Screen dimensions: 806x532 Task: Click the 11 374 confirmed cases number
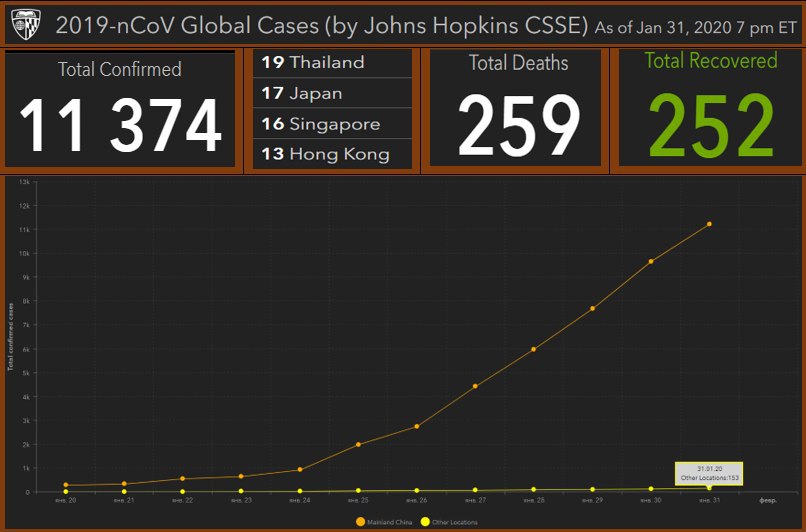[121, 126]
